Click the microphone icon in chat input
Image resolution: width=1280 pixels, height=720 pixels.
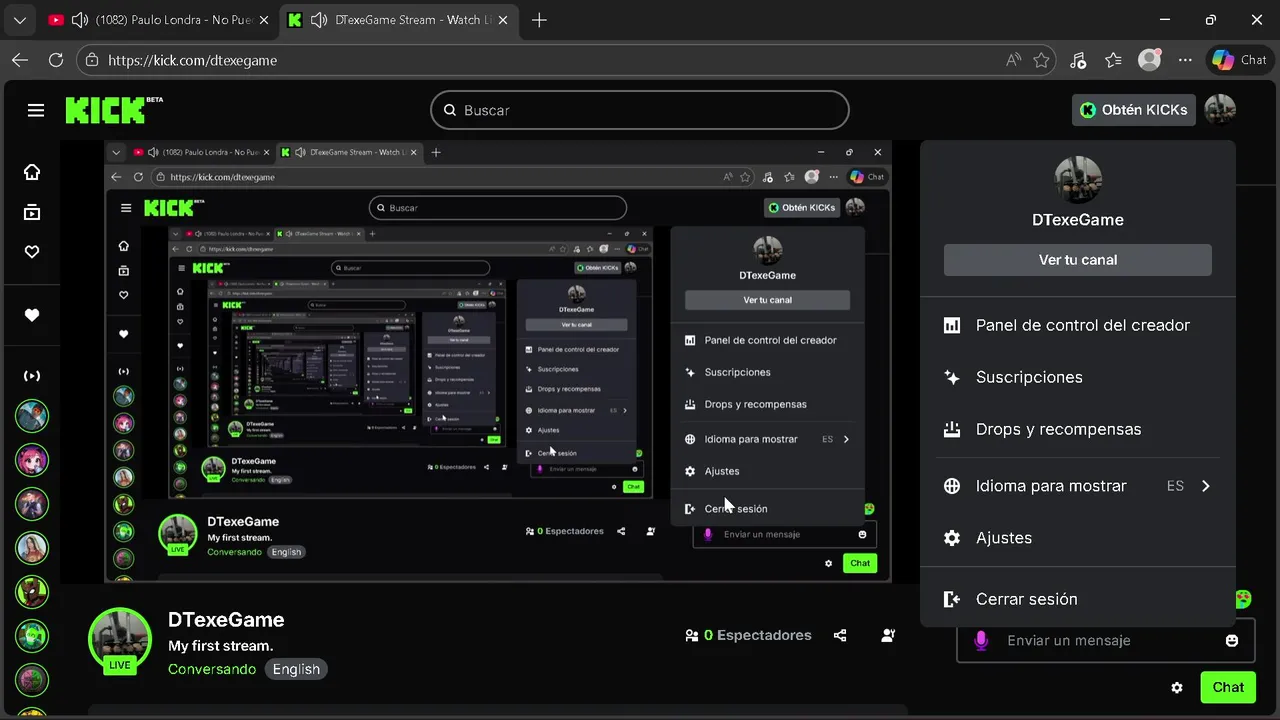tap(981, 640)
